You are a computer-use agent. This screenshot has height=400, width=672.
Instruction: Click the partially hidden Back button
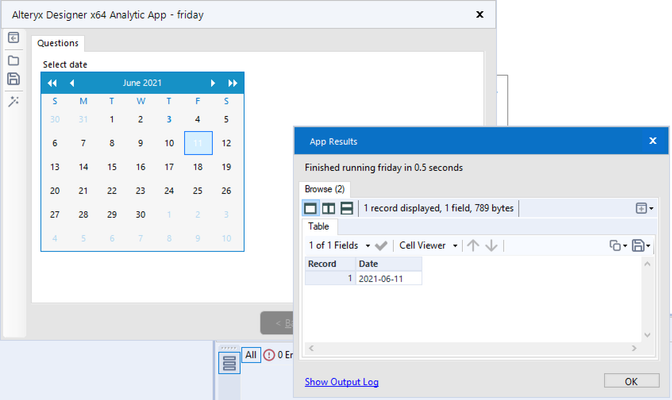277,323
